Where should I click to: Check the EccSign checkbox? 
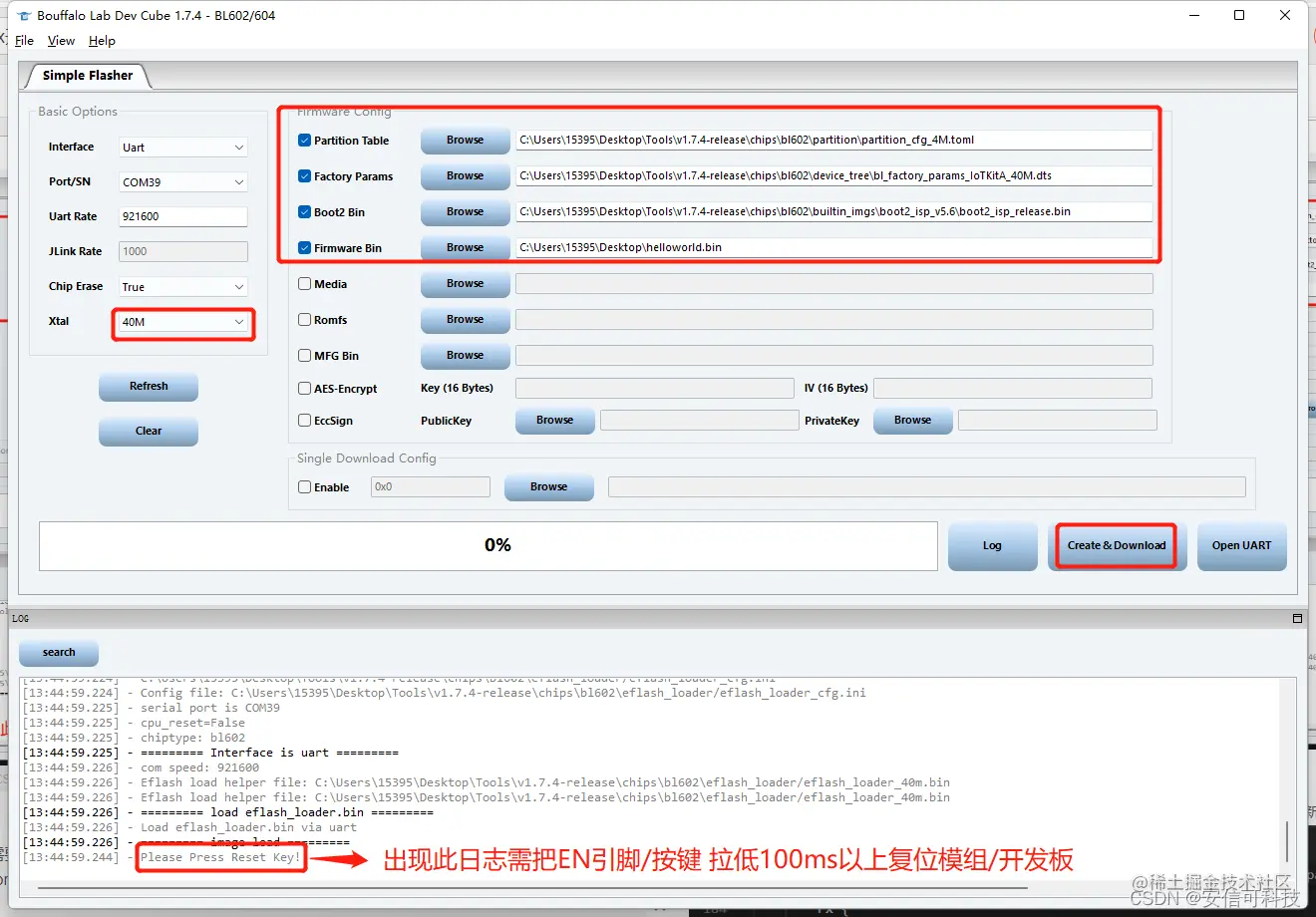click(305, 421)
